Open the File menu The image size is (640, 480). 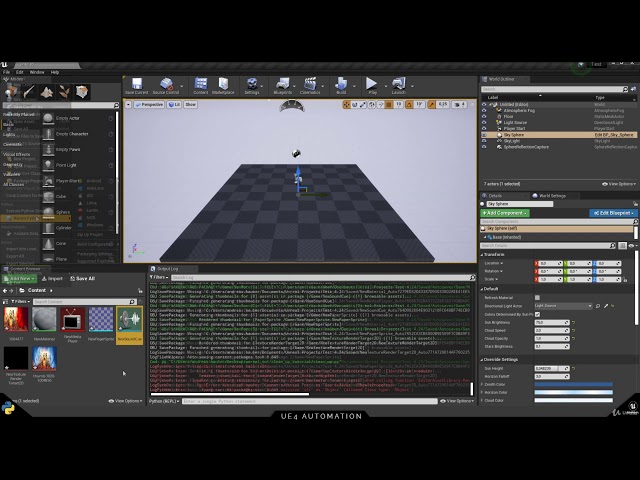pyautogui.click(x=7, y=72)
